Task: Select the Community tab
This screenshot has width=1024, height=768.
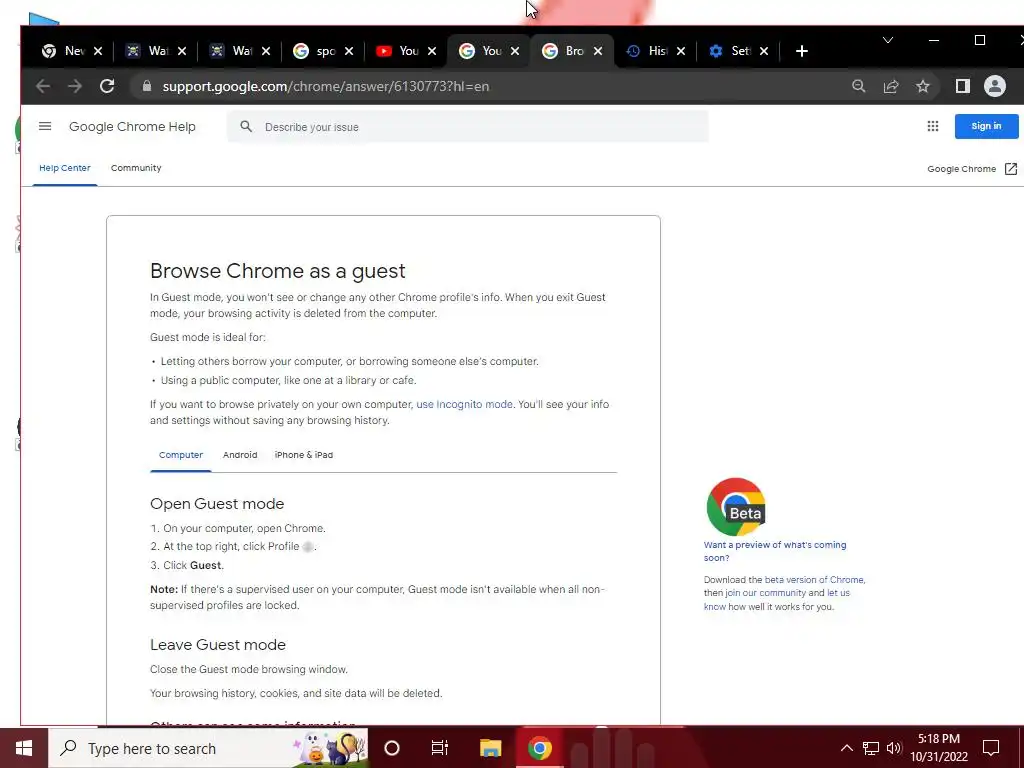Action: tap(136, 168)
